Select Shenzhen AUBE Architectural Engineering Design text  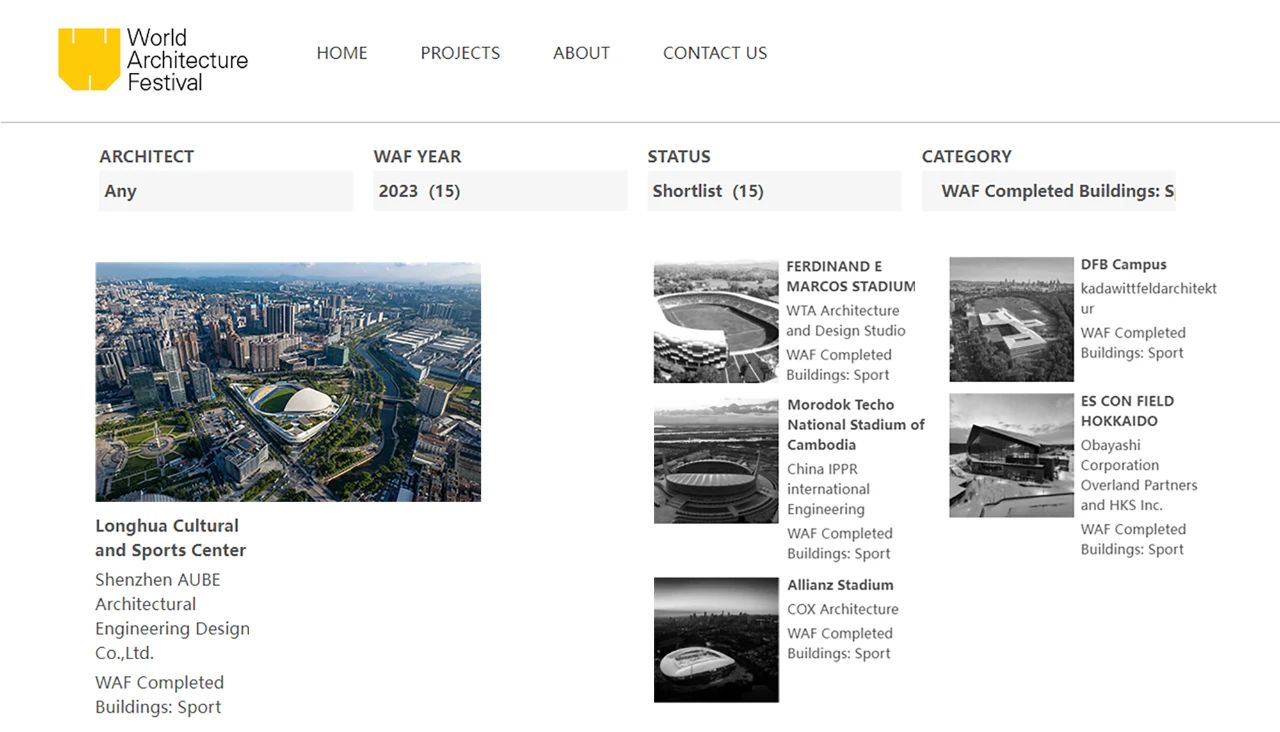click(172, 616)
